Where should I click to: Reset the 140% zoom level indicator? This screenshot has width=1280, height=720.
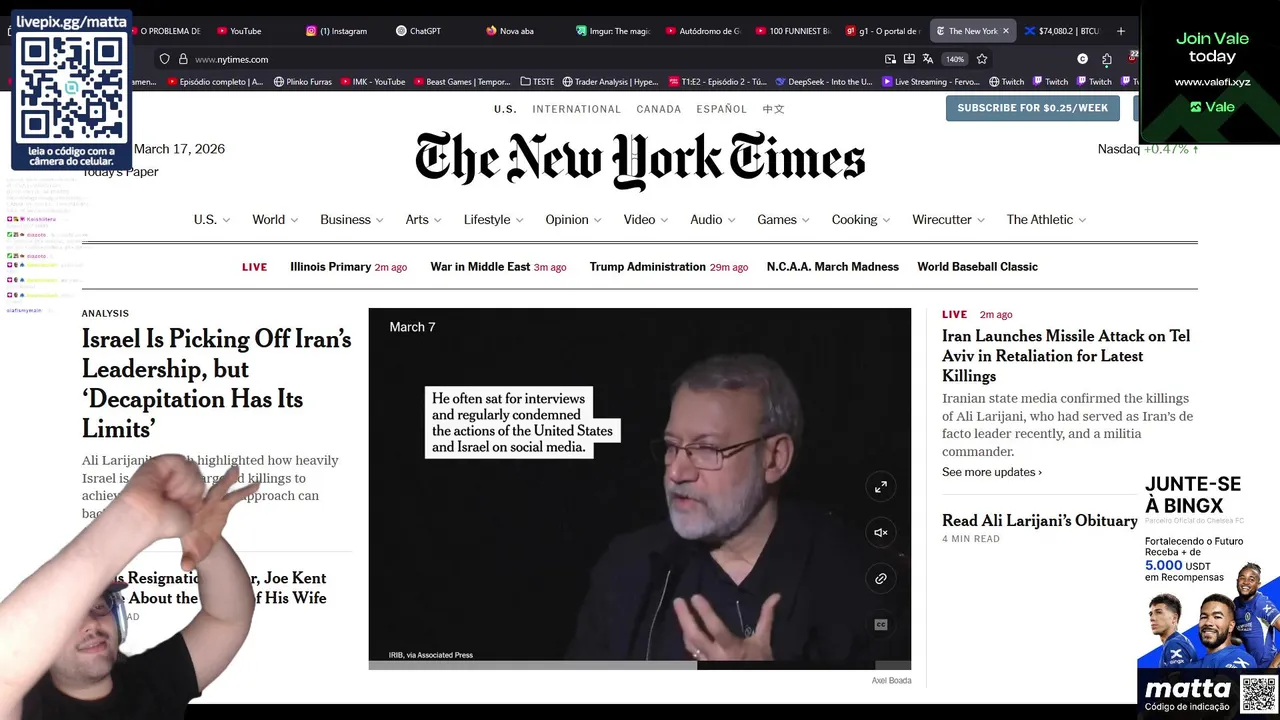(x=955, y=59)
